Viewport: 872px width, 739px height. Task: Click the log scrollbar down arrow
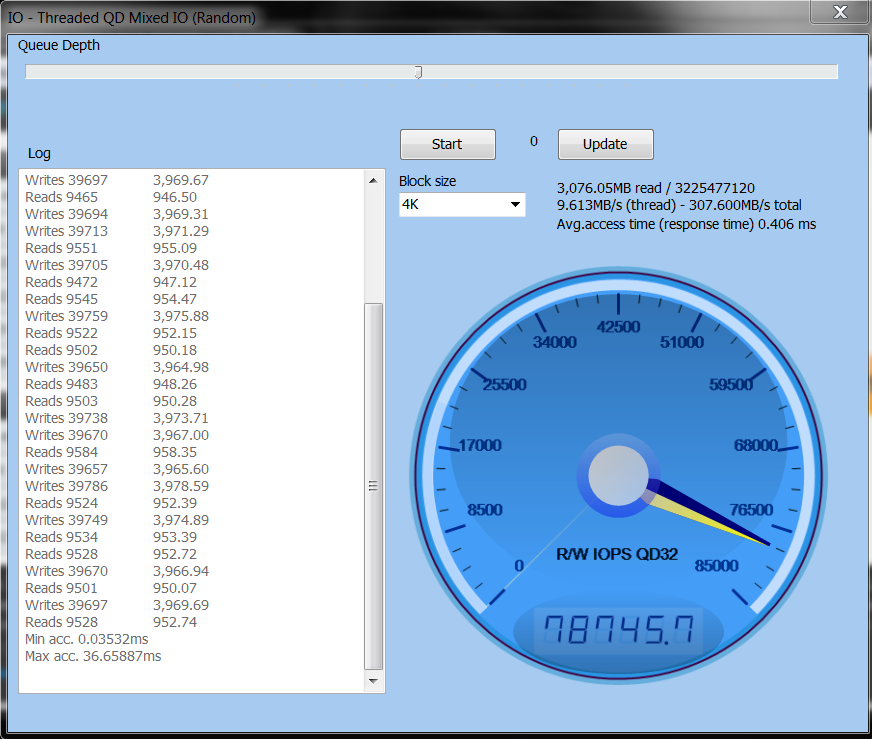tap(374, 681)
